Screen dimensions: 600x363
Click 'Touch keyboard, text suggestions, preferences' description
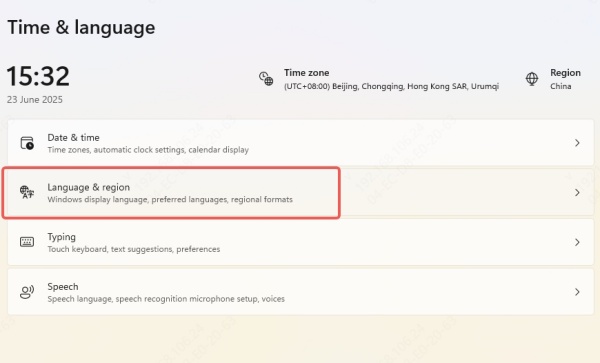134,249
